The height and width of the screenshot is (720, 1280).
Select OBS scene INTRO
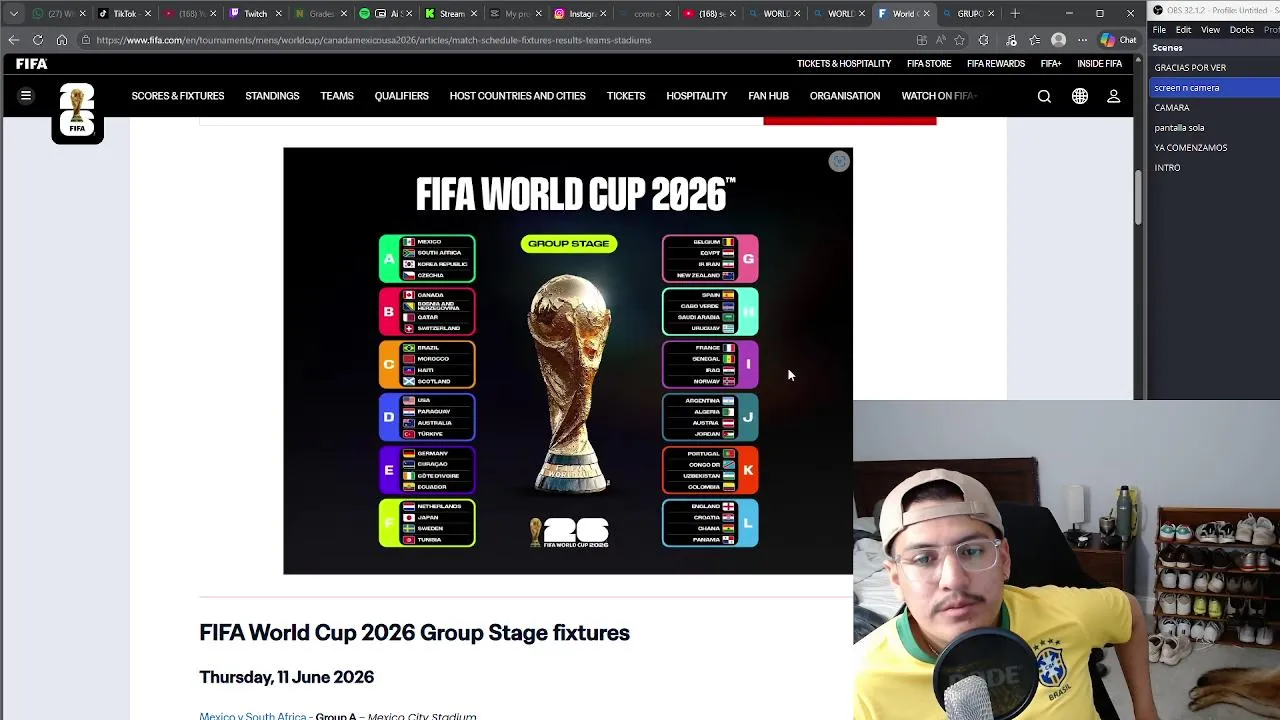1167,168
